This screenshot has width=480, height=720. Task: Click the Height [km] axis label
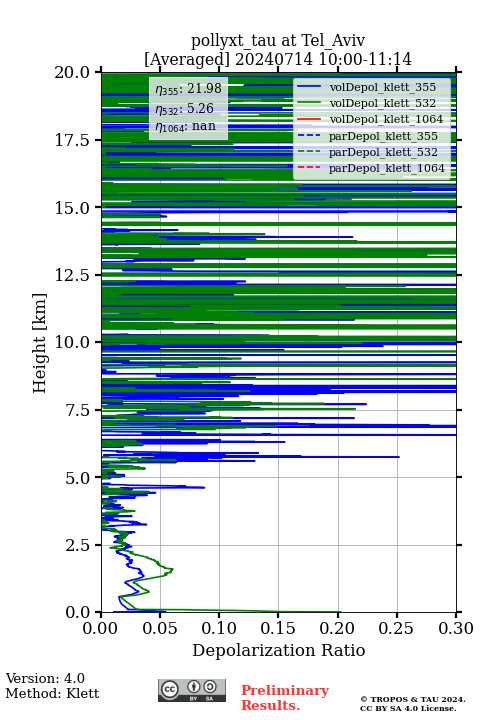point(40,343)
